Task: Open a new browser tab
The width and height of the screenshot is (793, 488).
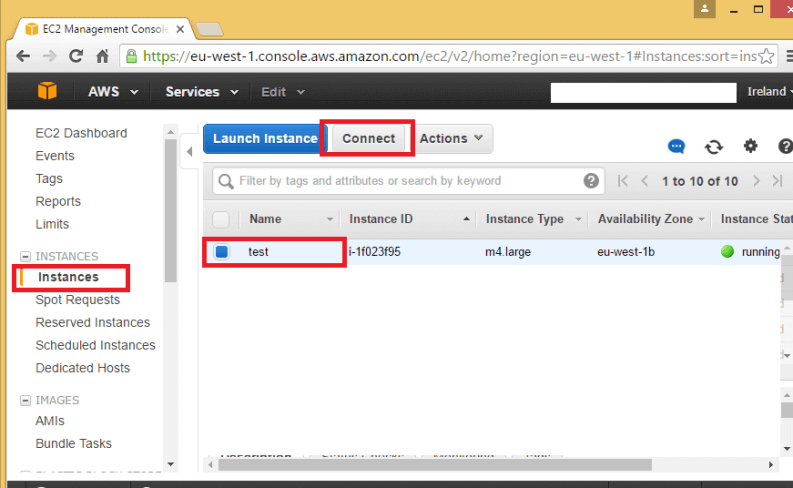Action: pyautogui.click(x=209, y=30)
